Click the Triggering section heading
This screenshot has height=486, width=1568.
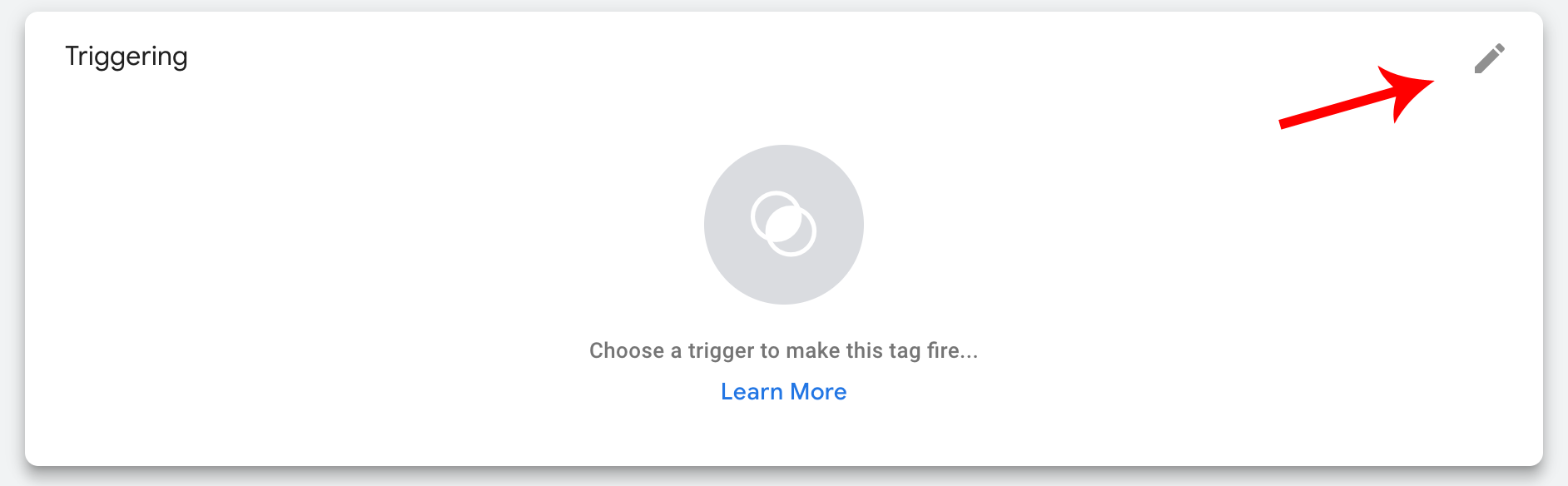click(127, 57)
